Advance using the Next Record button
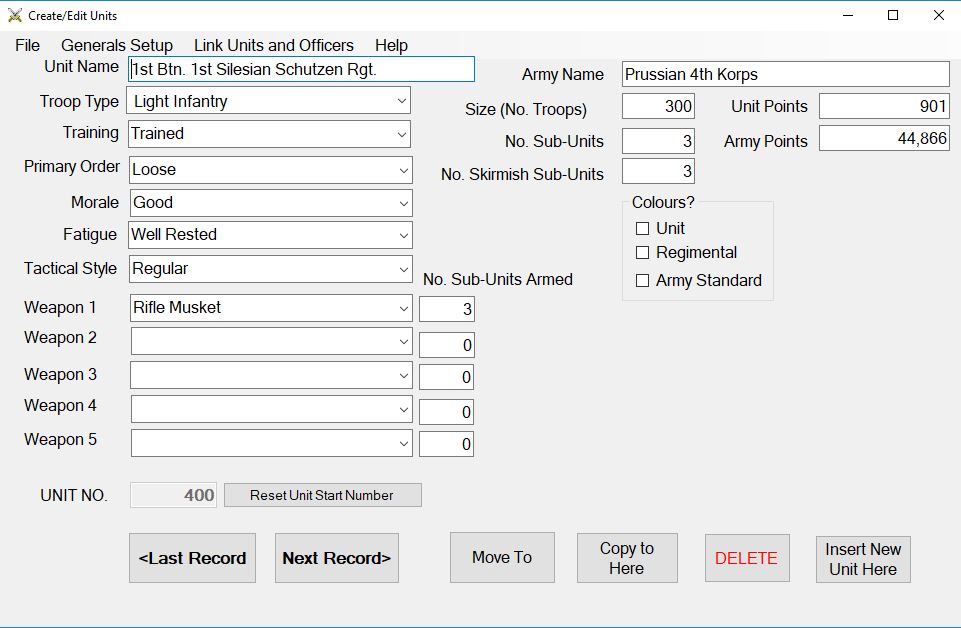This screenshot has height=628, width=961. click(x=337, y=557)
